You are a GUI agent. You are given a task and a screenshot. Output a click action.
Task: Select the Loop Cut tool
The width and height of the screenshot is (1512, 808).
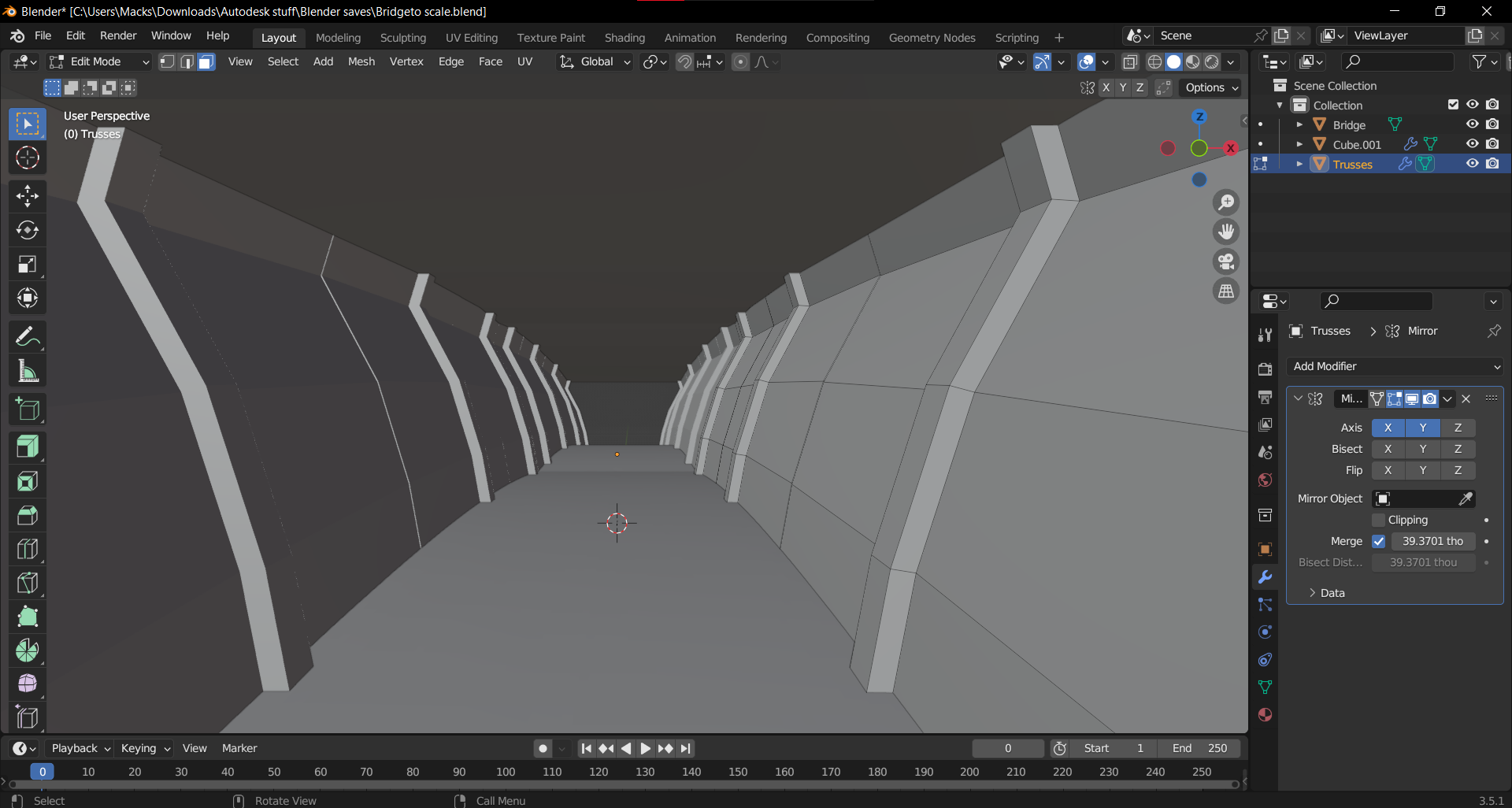(28, 549)
